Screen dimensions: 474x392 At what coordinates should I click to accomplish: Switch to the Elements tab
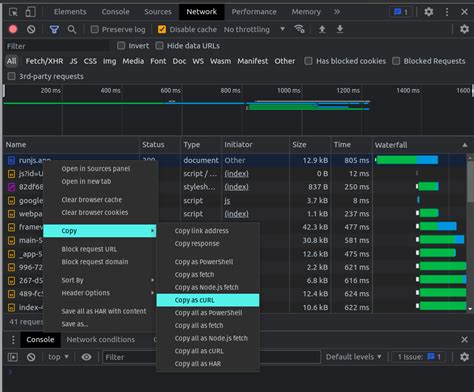pyautogui.click(x=70, y=12)
